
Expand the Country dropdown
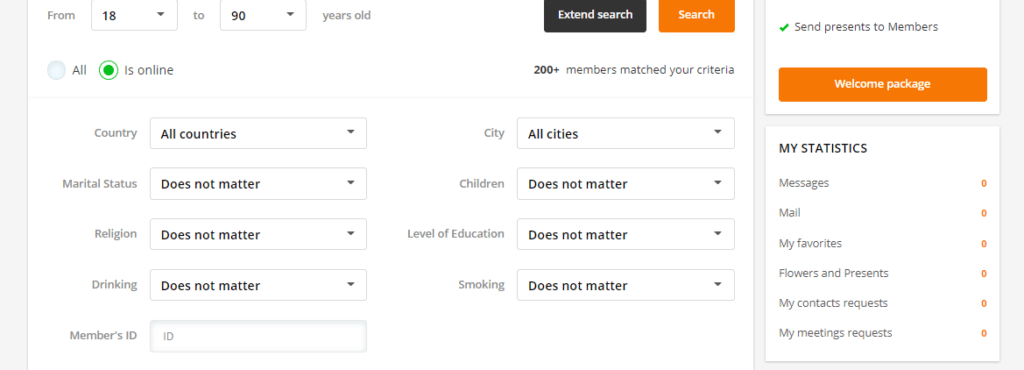[x=258, y=133]
